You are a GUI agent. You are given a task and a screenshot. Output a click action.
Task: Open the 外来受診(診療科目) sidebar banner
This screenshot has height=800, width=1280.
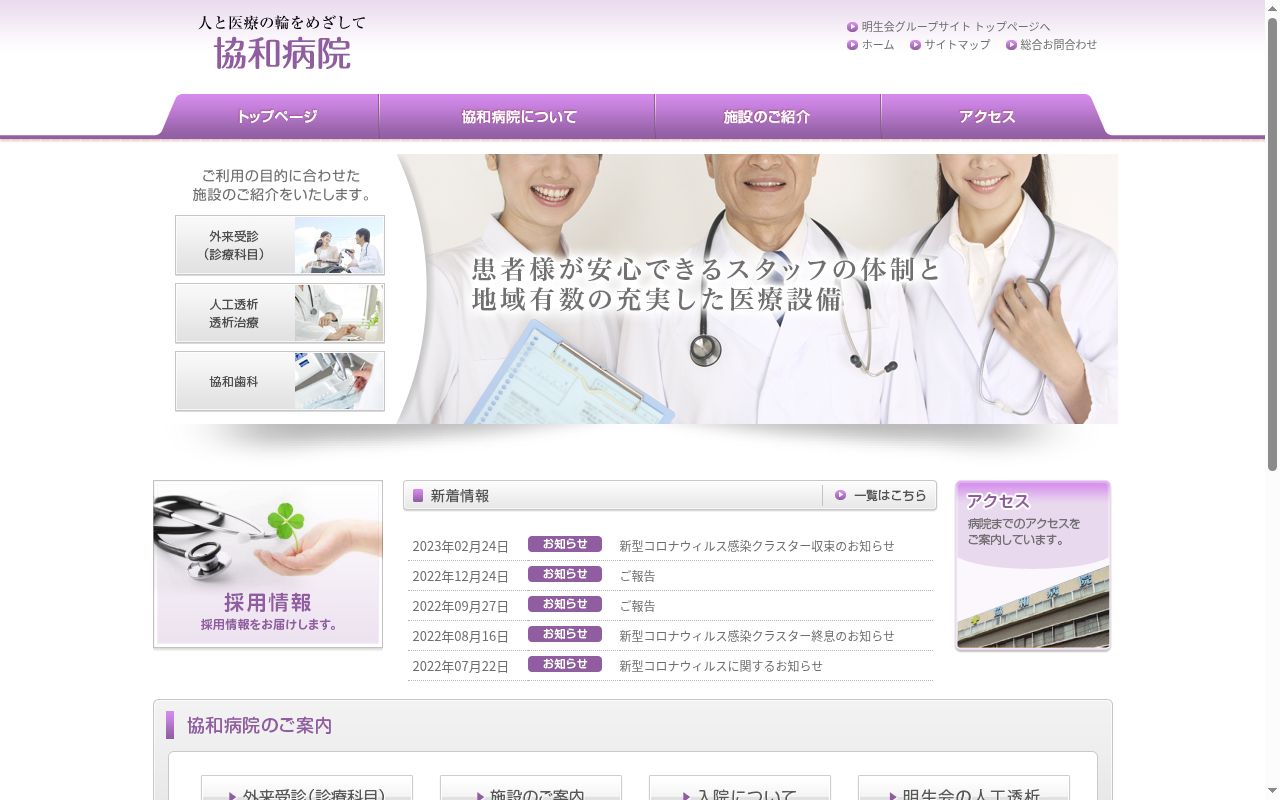pos(280,245)
